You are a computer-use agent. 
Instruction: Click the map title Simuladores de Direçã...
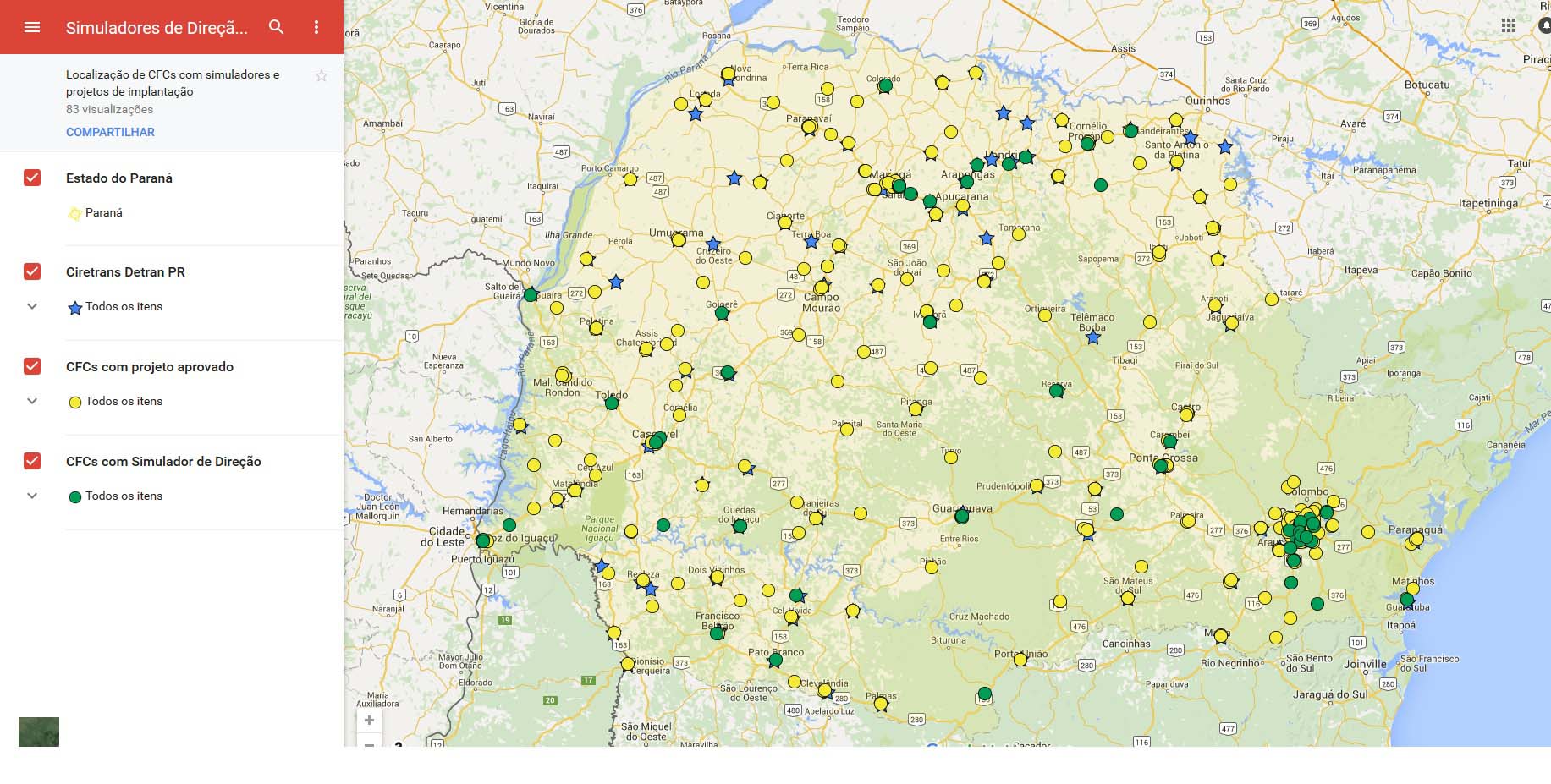157,28
